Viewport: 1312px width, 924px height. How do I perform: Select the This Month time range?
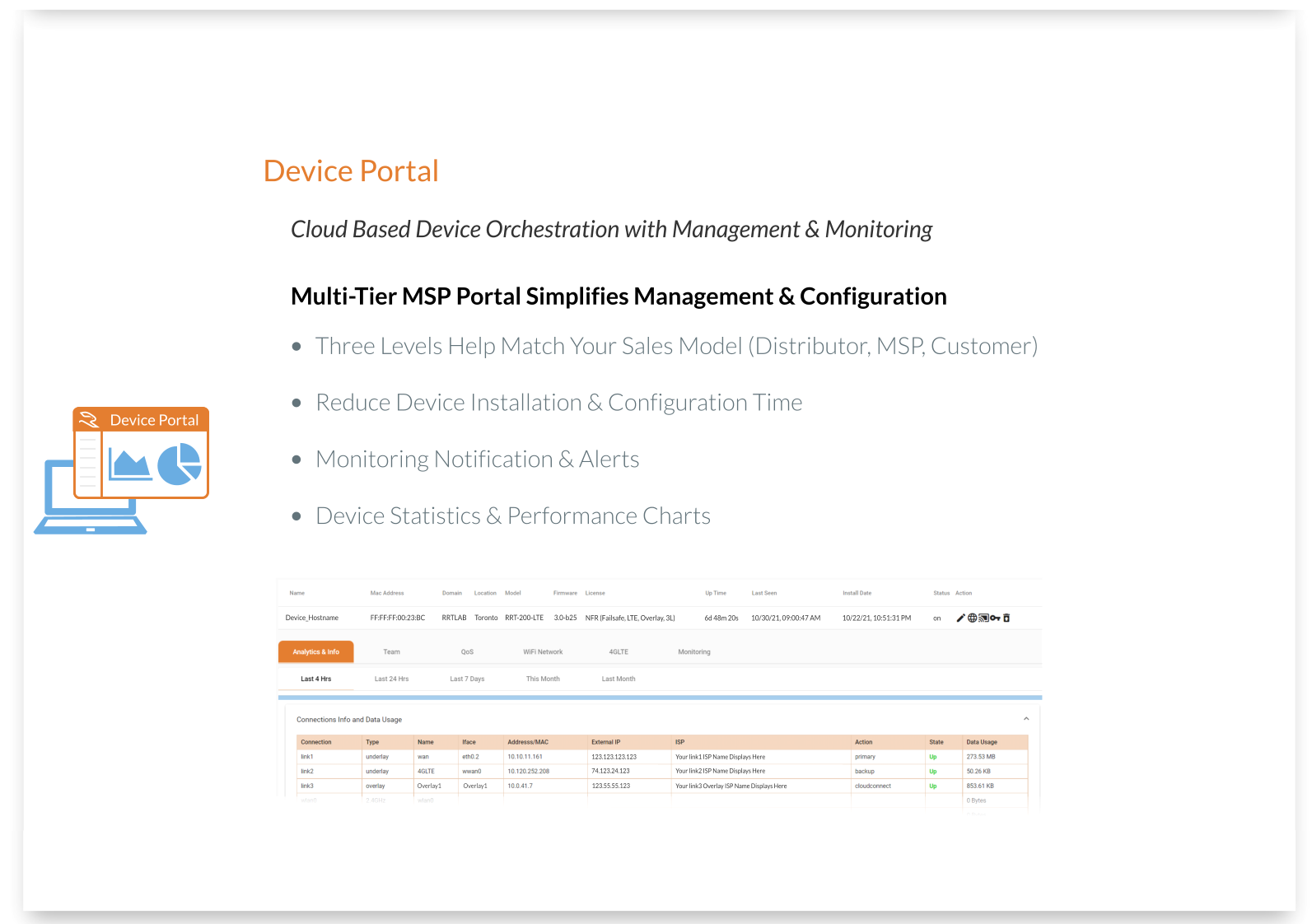coord(543,679)
